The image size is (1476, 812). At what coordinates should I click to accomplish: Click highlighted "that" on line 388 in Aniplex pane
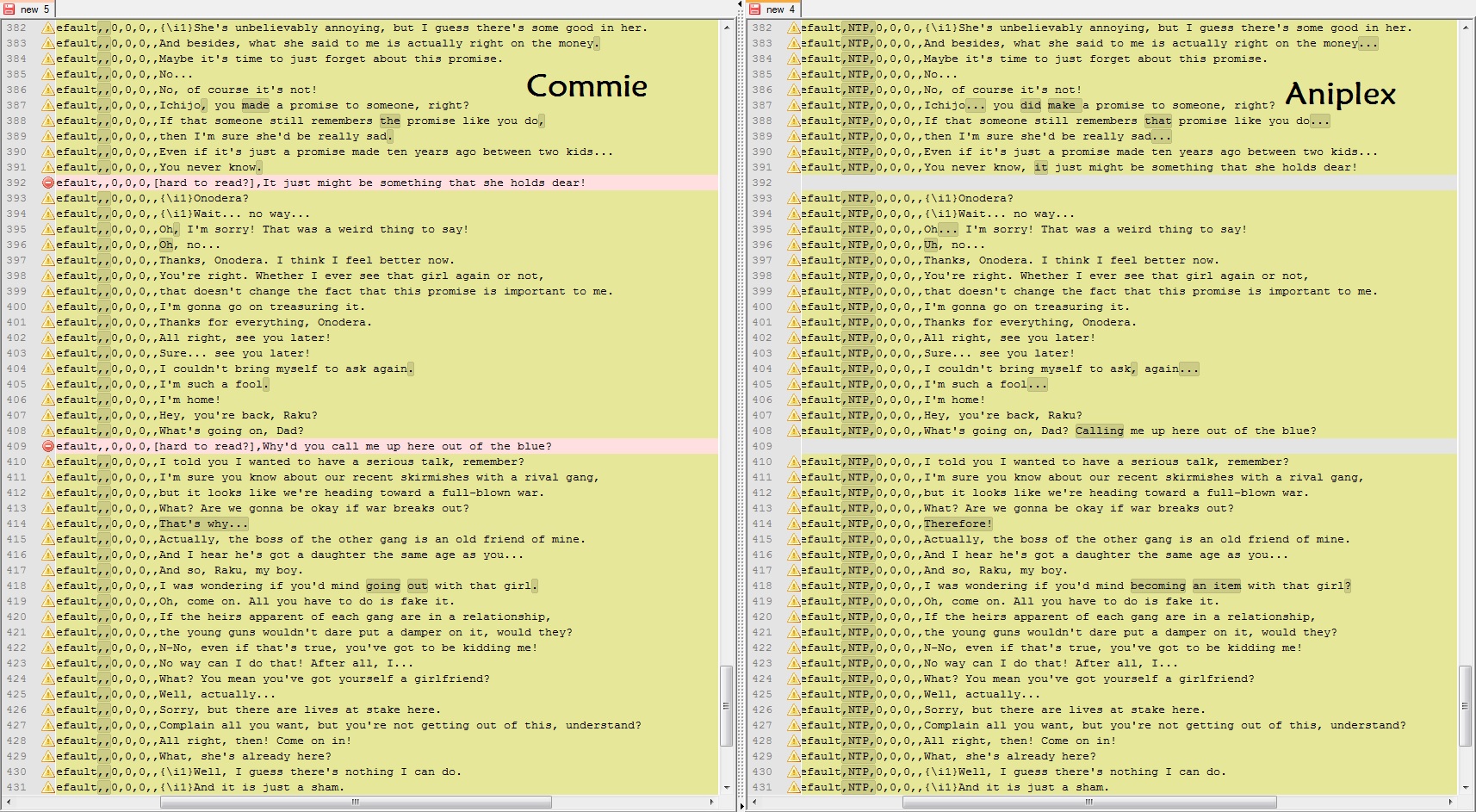[x=1158, y=121]
